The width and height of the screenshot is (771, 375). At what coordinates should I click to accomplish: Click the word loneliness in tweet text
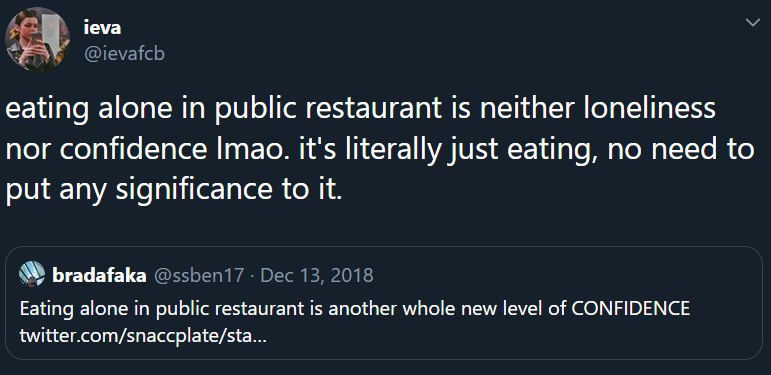(x=649, y=109)
